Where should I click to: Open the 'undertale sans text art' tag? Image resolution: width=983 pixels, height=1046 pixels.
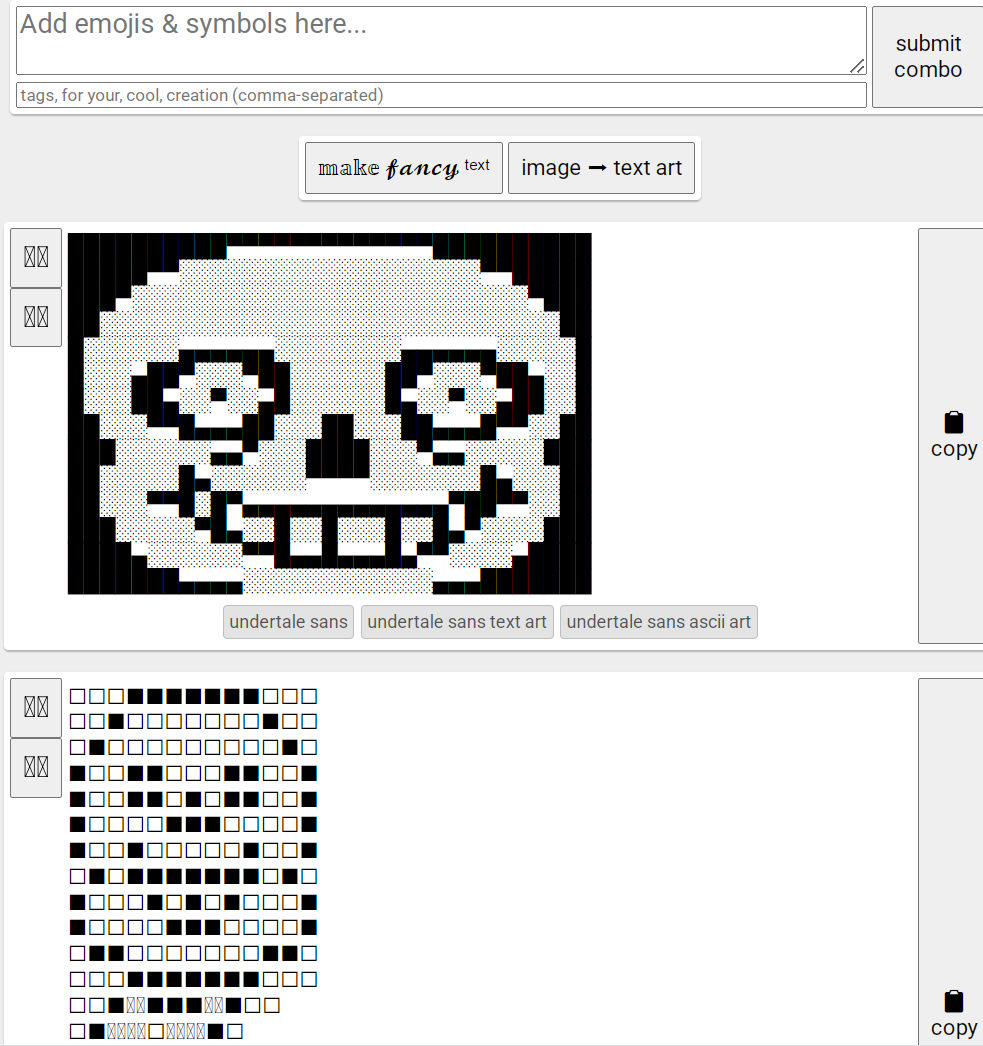pos(457,622)
